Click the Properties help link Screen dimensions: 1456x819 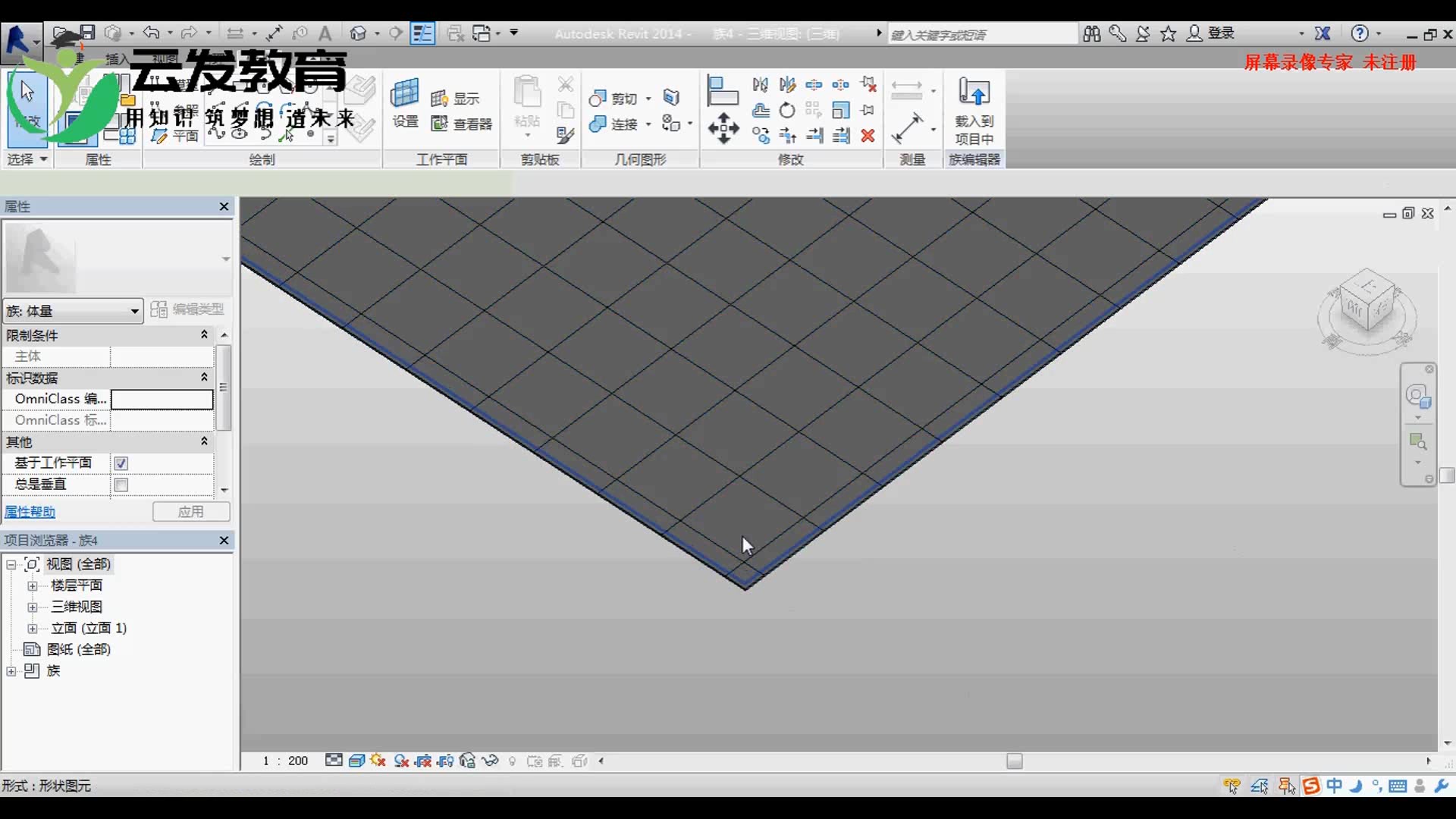[x=30, y=512]
